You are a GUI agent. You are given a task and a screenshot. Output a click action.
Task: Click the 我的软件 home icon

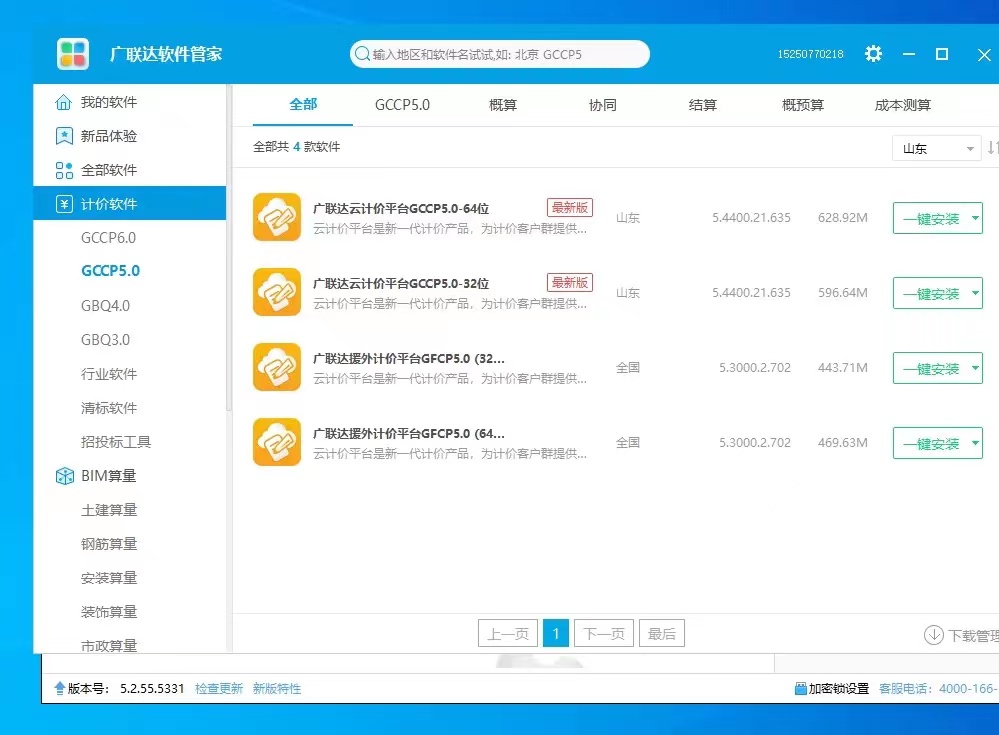click(x=64, y=102)
